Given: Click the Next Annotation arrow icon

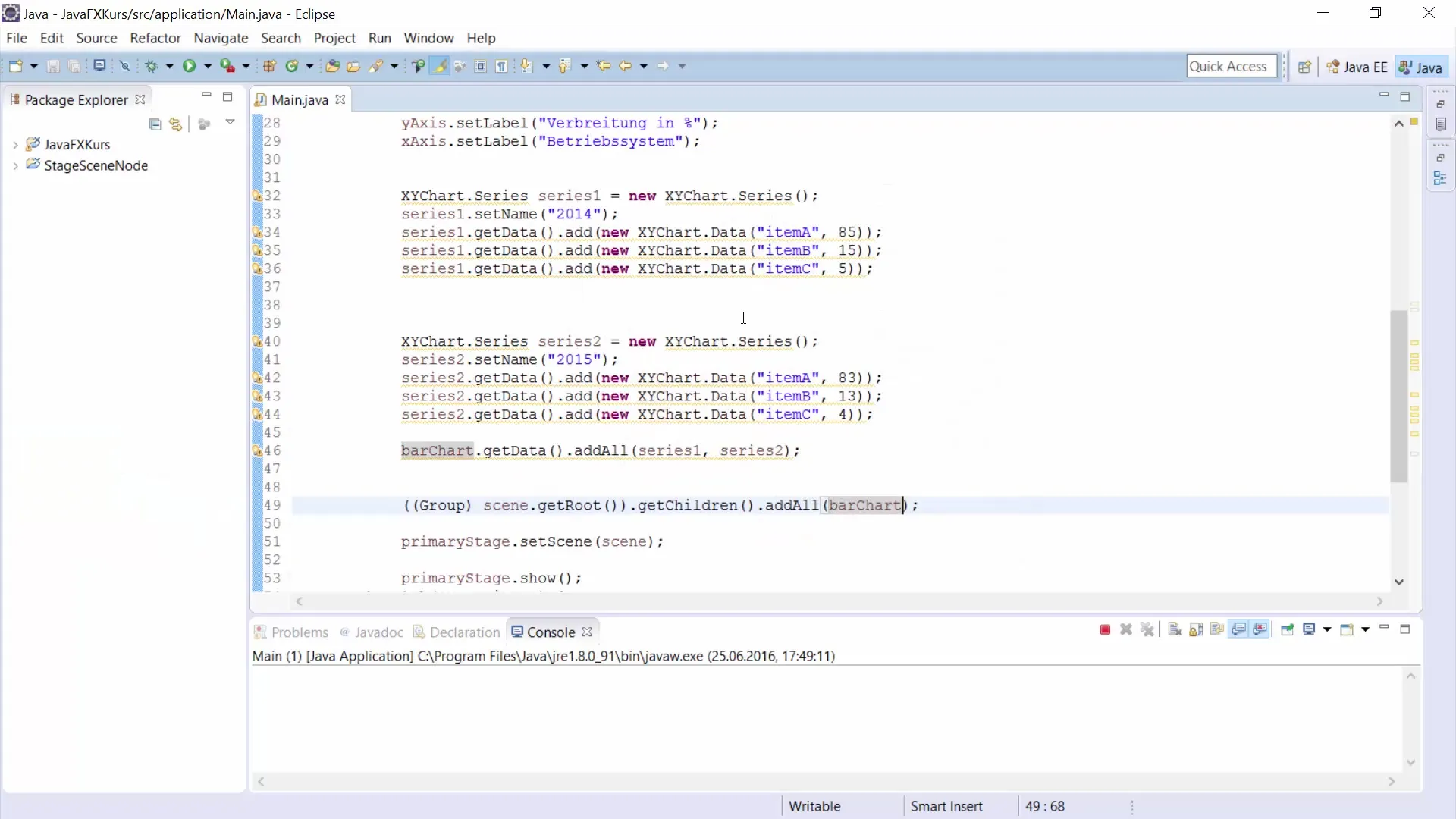Looking at the screenshot, I should coord(526,66).
